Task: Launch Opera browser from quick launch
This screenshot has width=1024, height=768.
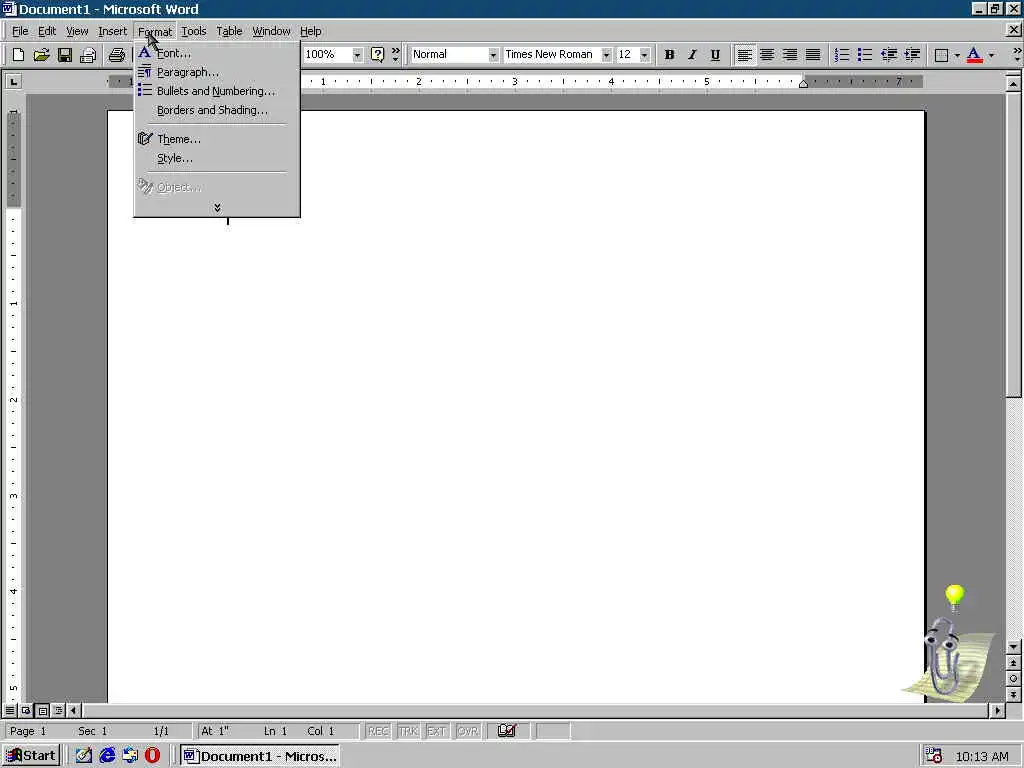Action: pos(152,756)
